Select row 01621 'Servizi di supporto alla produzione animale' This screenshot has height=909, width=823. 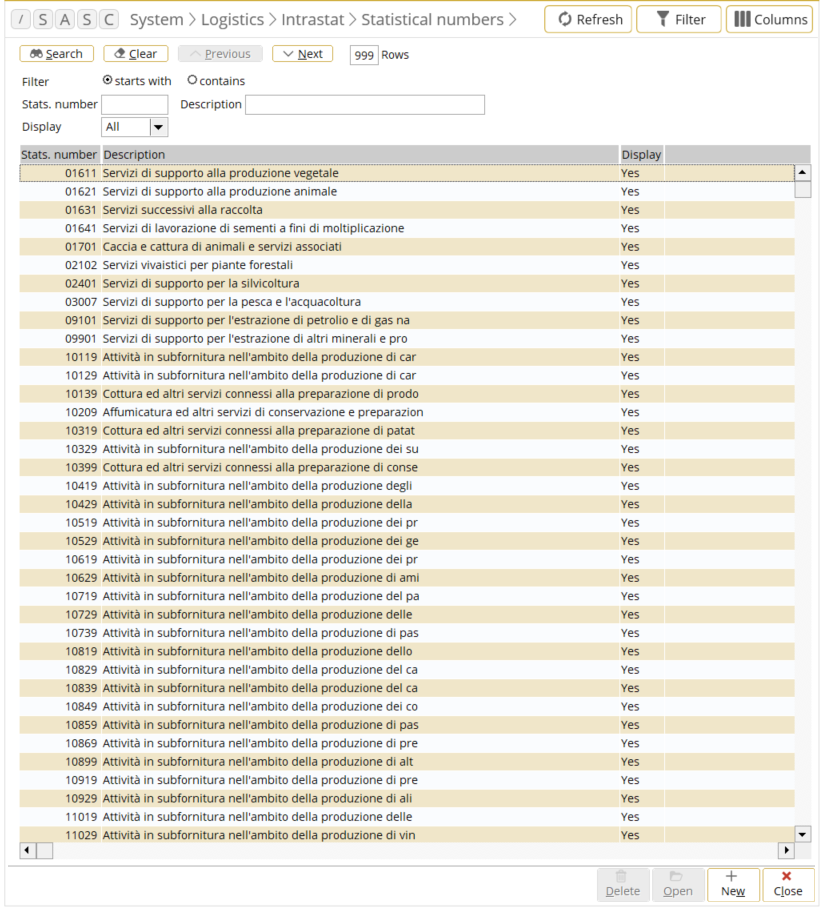pyautogui.click(x=407, y=191)
